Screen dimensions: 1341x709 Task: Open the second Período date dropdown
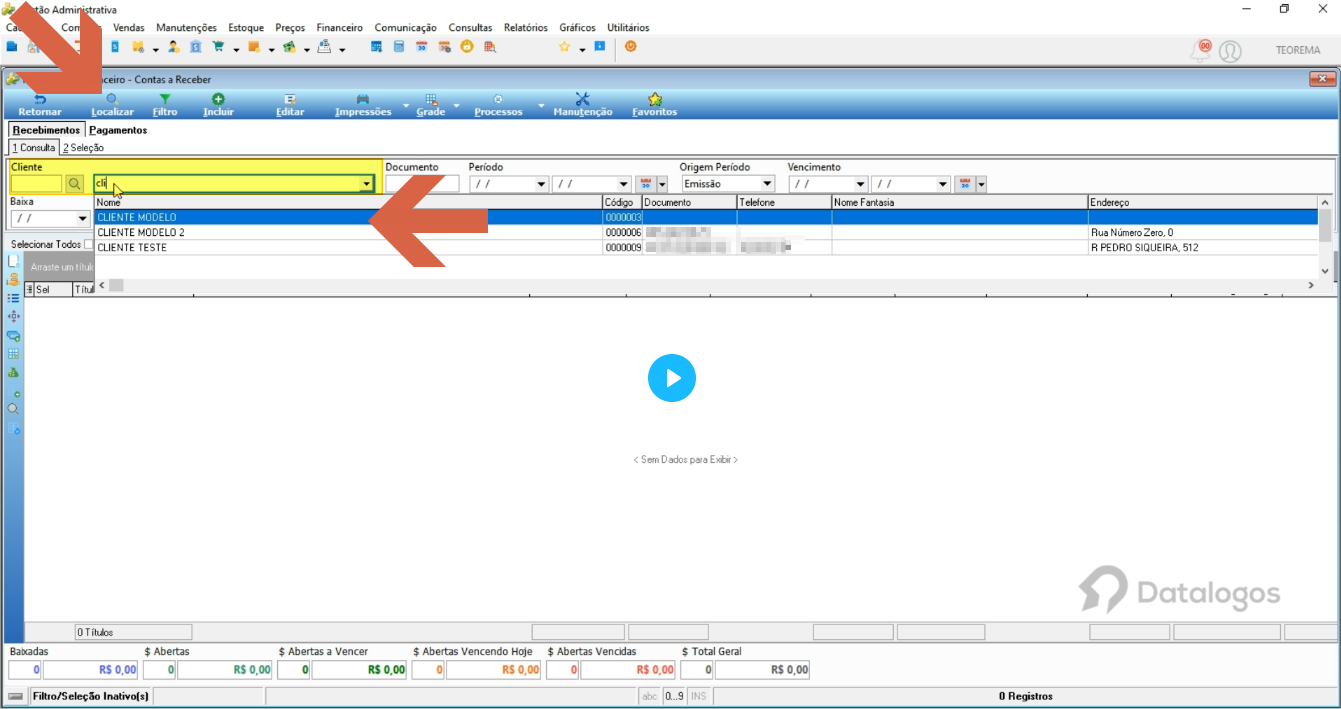pos(624,184)
